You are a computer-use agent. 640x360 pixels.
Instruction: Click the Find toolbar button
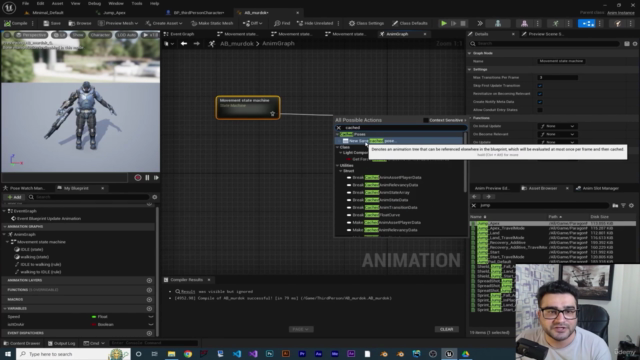click(x=282, y=23)
